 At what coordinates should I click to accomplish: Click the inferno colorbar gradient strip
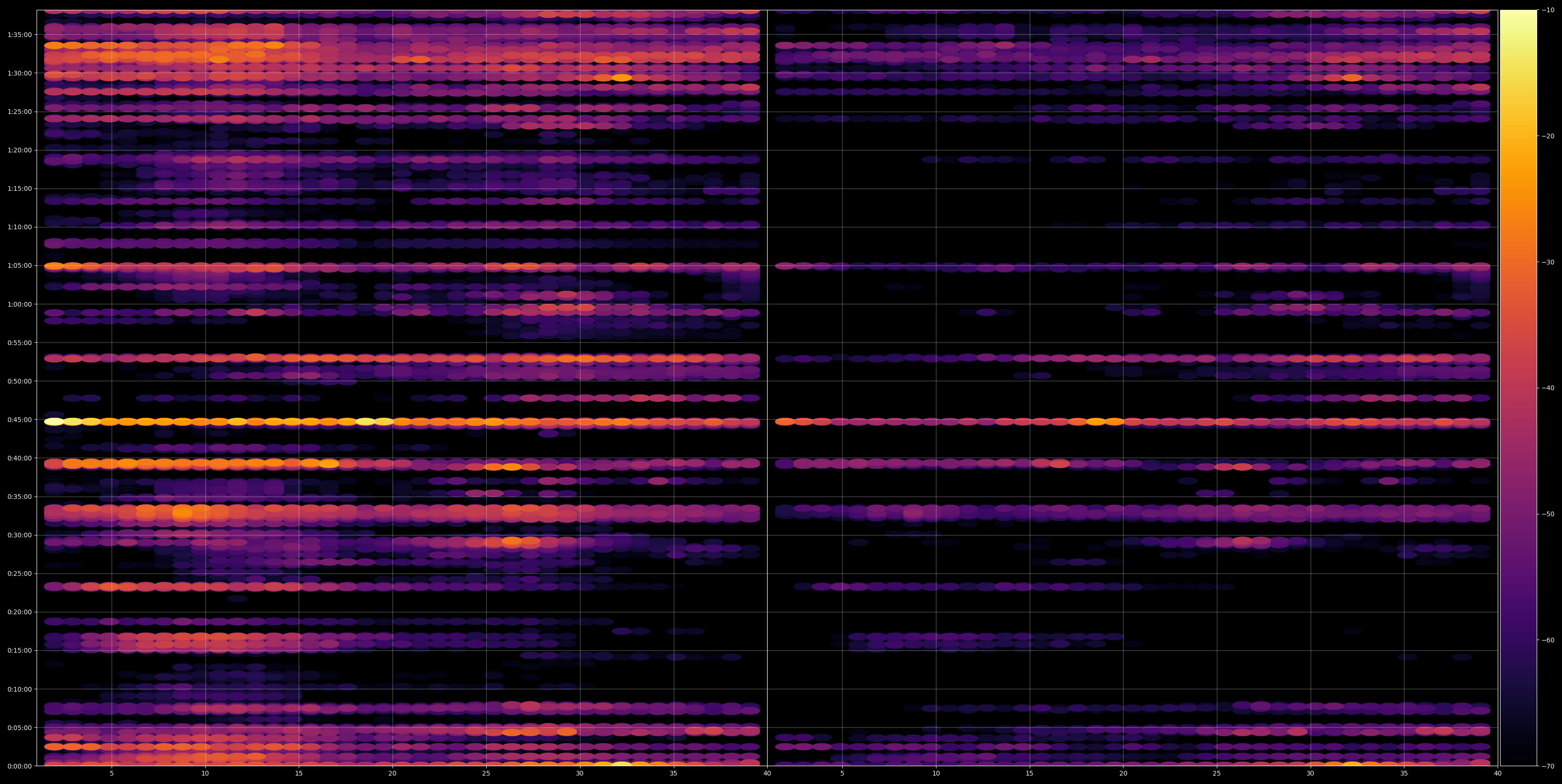pos(1518,388)
